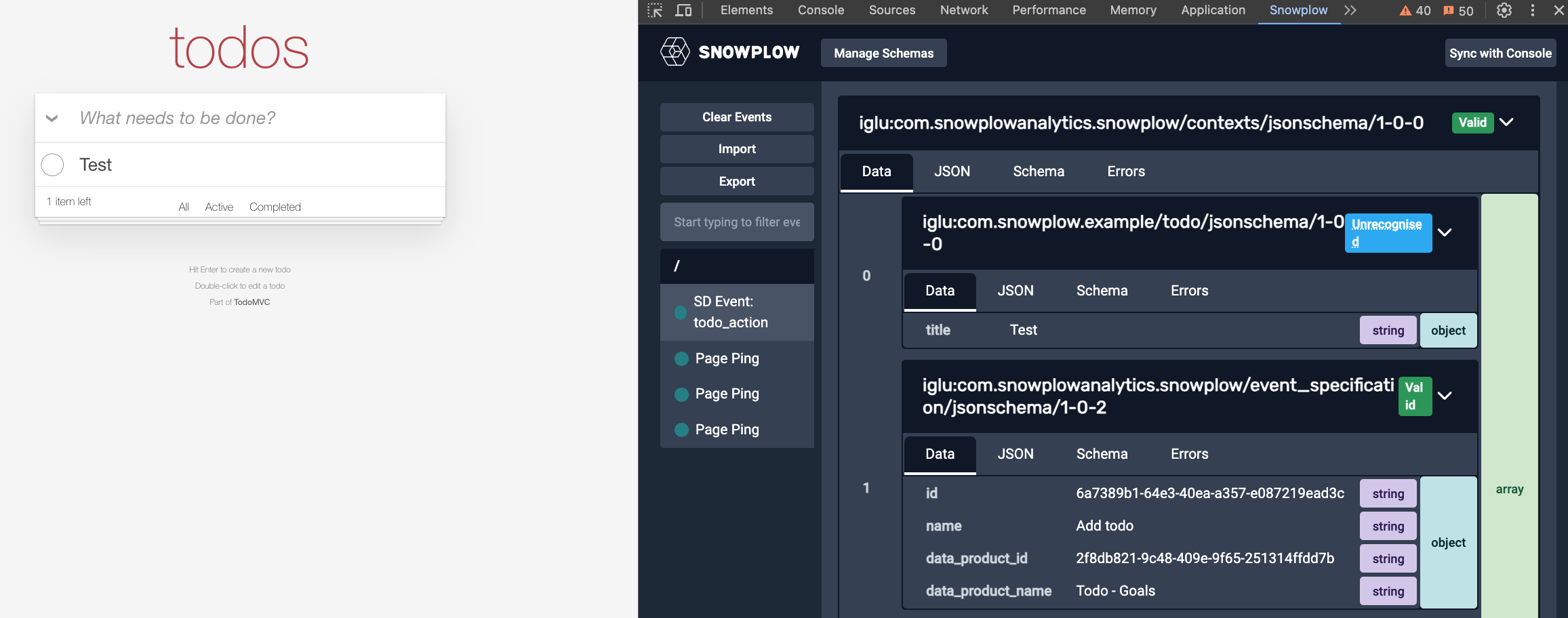Click the Snowplow hexagon logo
Image resolution: width=1568 pixels, height=618 pixels.
pyautogui.click(x=675, y=52)
